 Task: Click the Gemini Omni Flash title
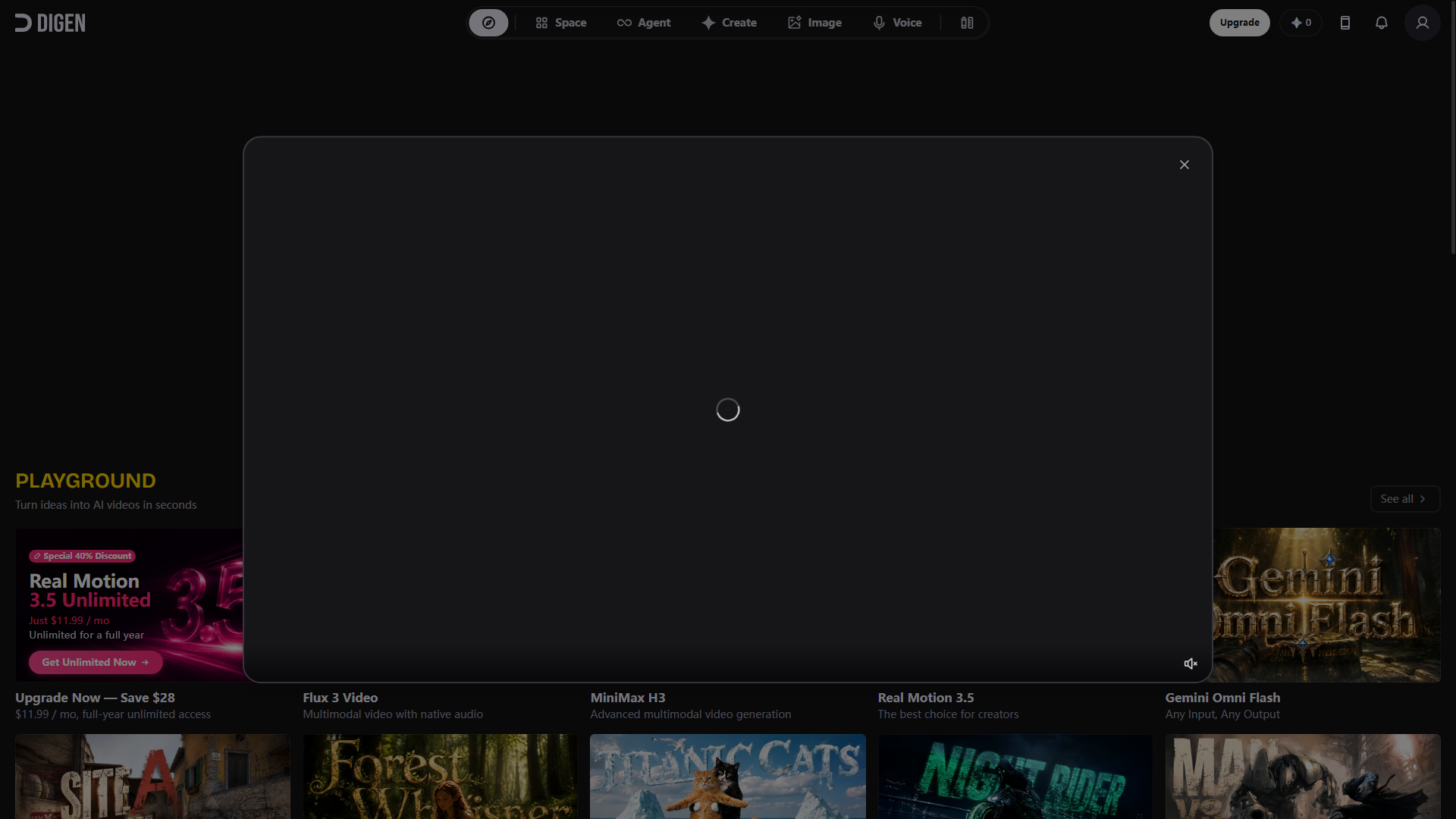point(1222,698)
